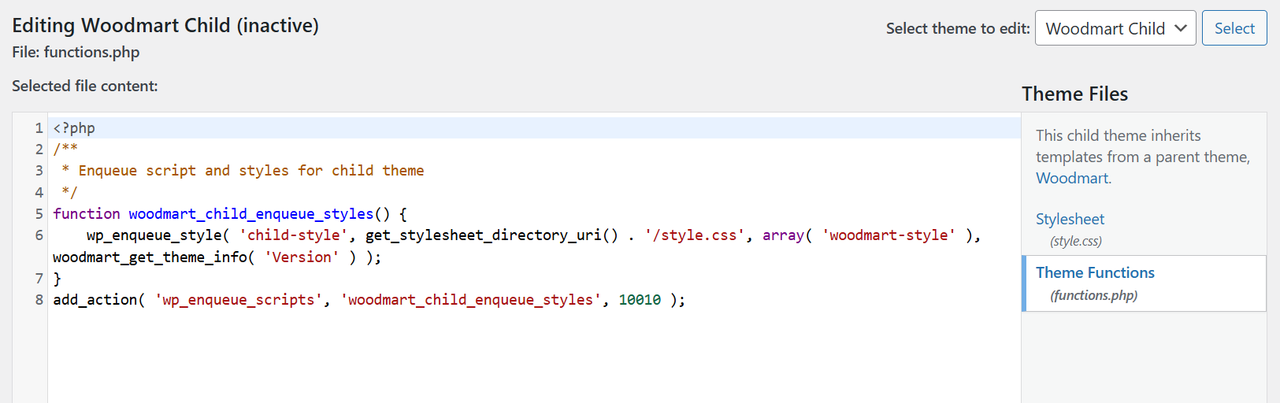Click the function woodmart_child_enqueue_styles line
Viewport: 1280px width, 403px height.
[x=231, y=214]
